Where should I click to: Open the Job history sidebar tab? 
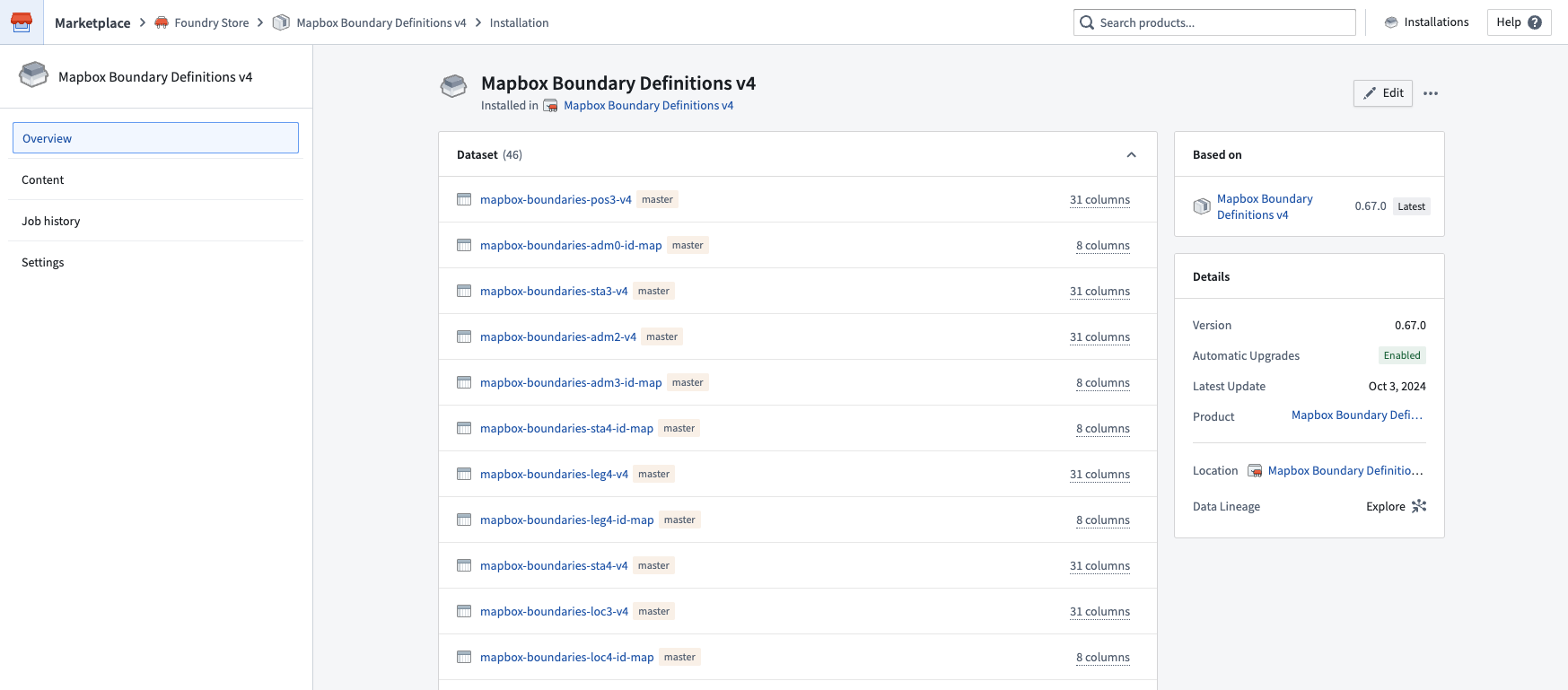click(x=155, y=221)
